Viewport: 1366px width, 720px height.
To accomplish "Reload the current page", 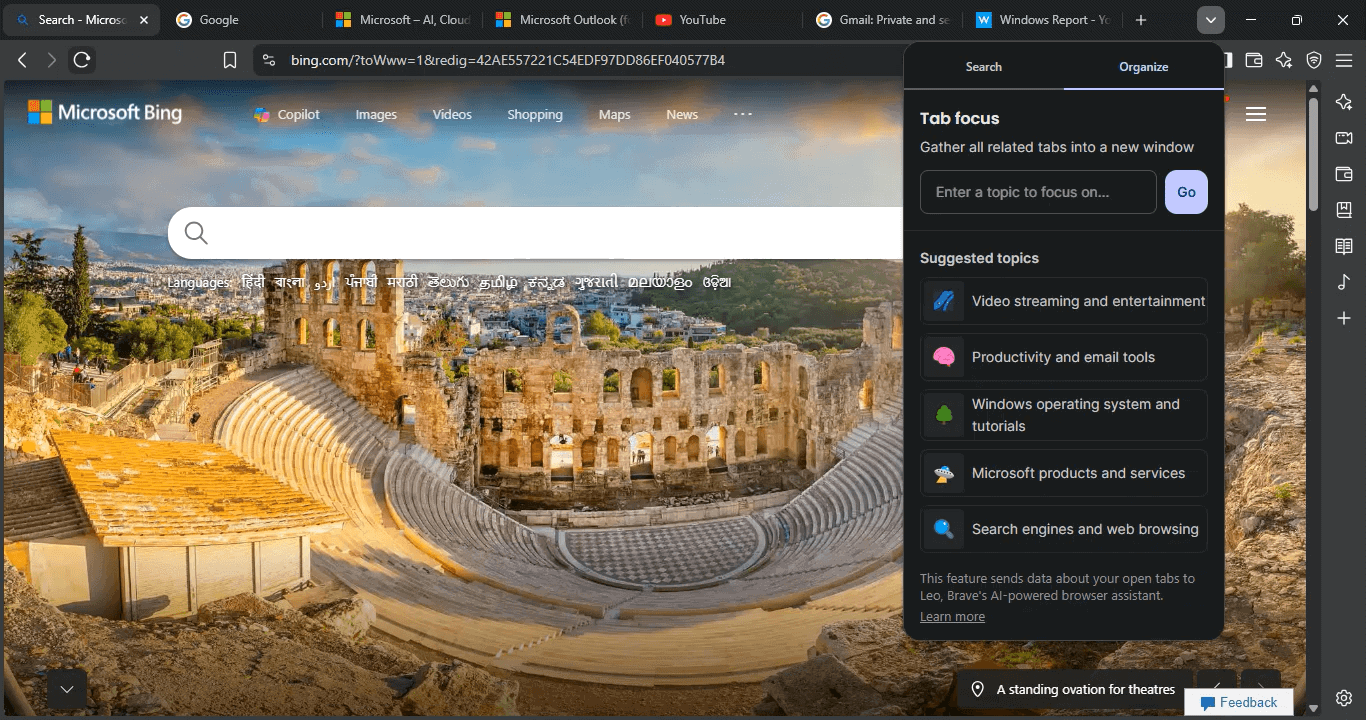I will pos(82,60).
